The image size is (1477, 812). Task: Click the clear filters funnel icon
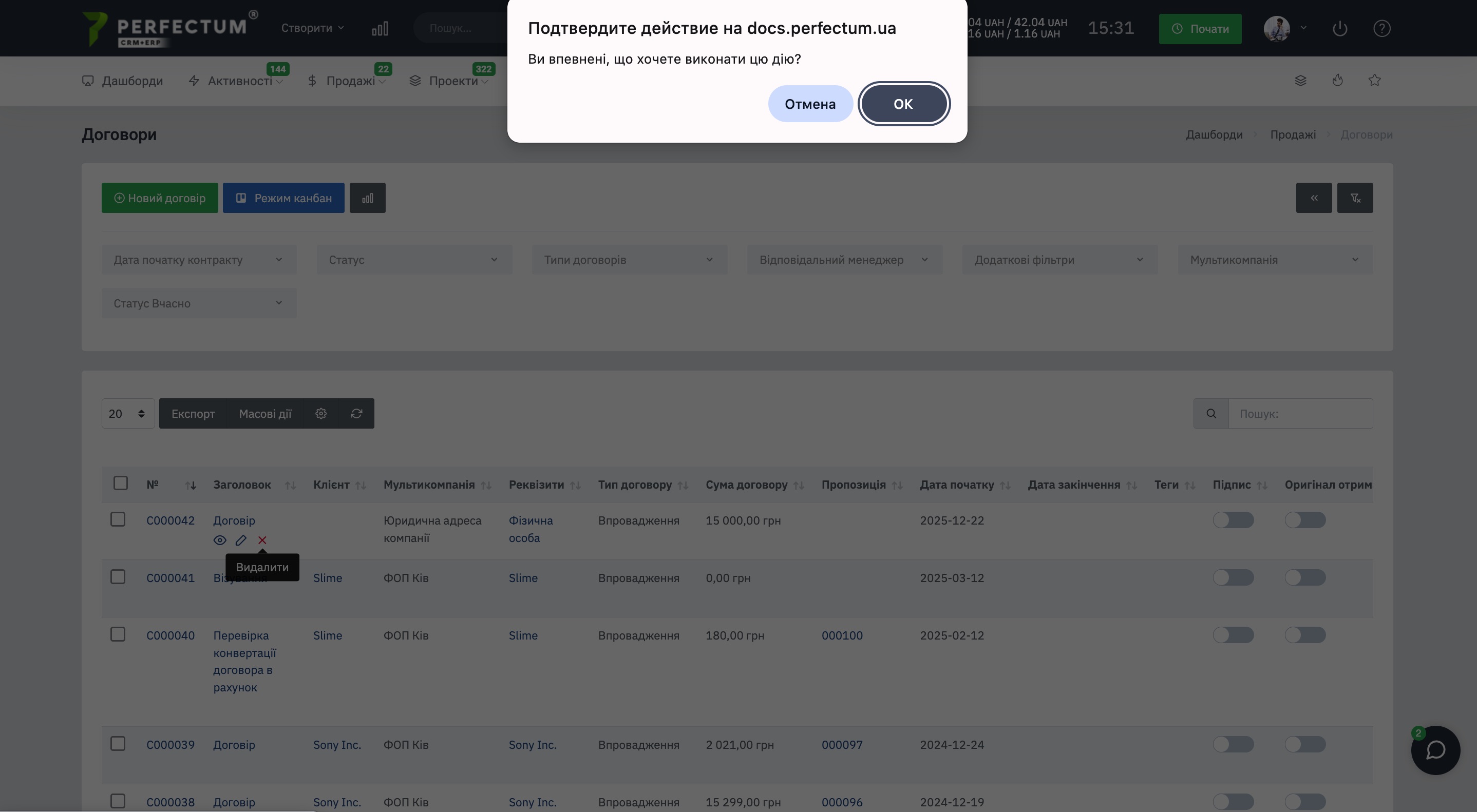click(x=1355, y=198)
